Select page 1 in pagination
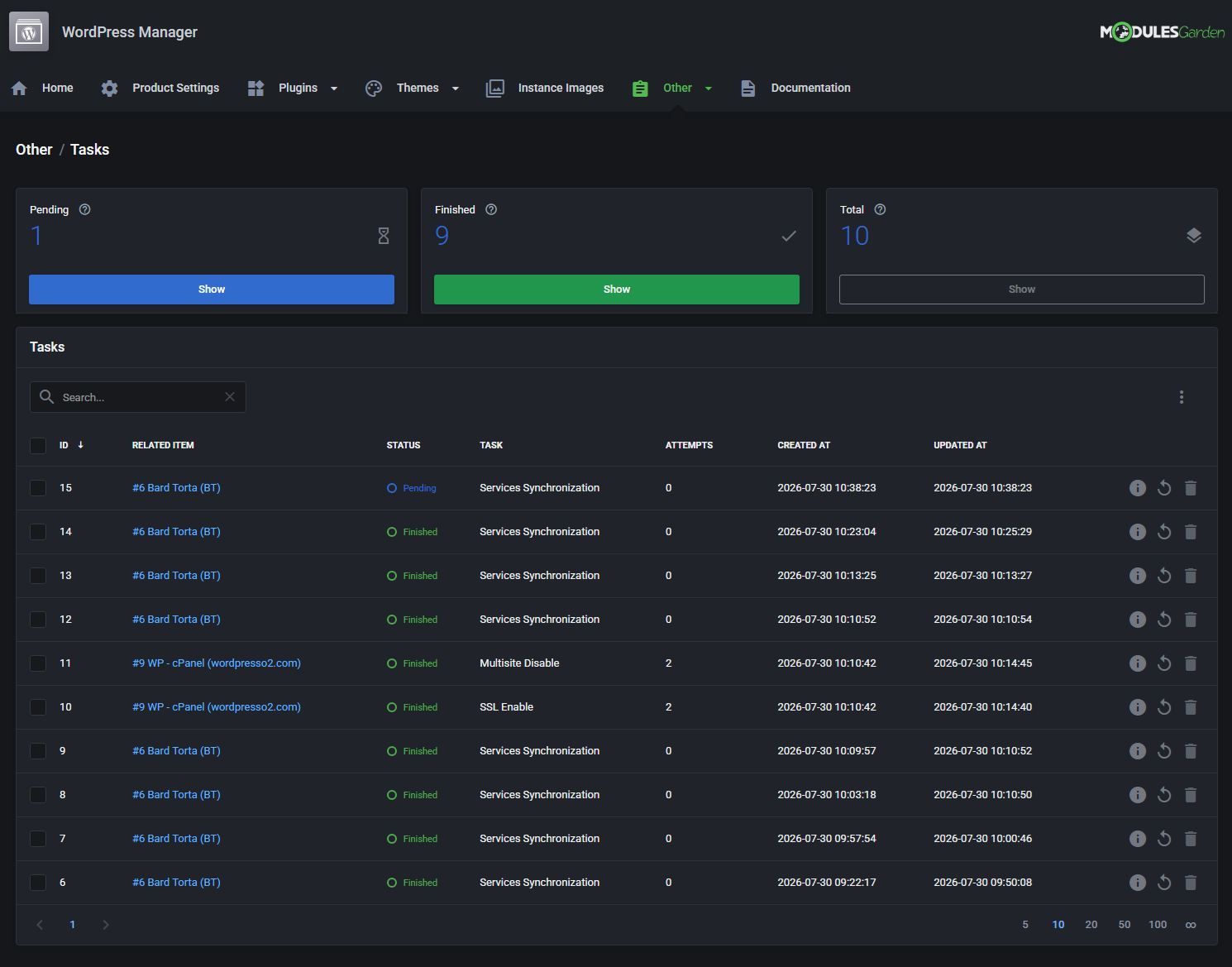1232x967 pixels. pos(73,925)
